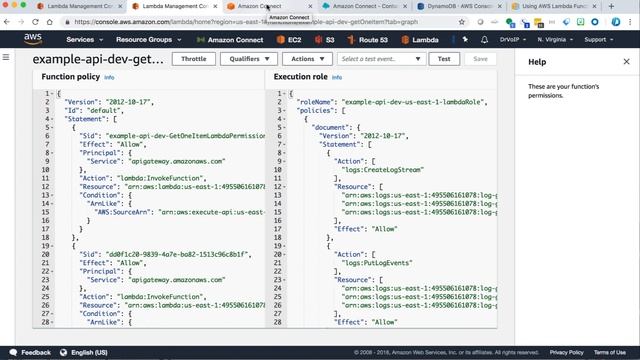The height and width of the screenshot is (360, 640).
Task: Open the N. Virginia region dropdown
Action: [x=555, y=40]
